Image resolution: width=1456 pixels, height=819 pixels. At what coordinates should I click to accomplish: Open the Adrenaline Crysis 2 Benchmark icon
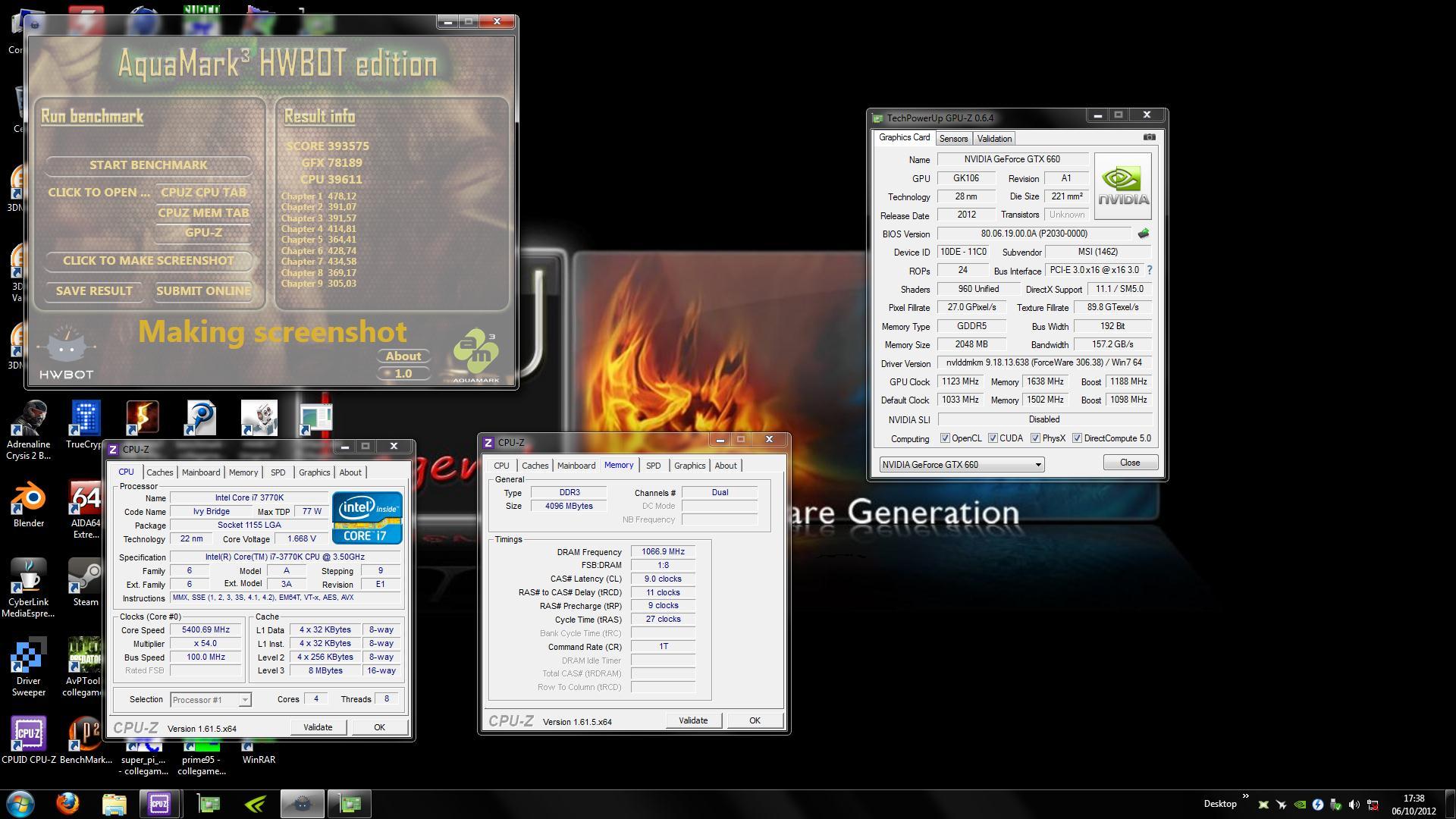pos(29,430)
